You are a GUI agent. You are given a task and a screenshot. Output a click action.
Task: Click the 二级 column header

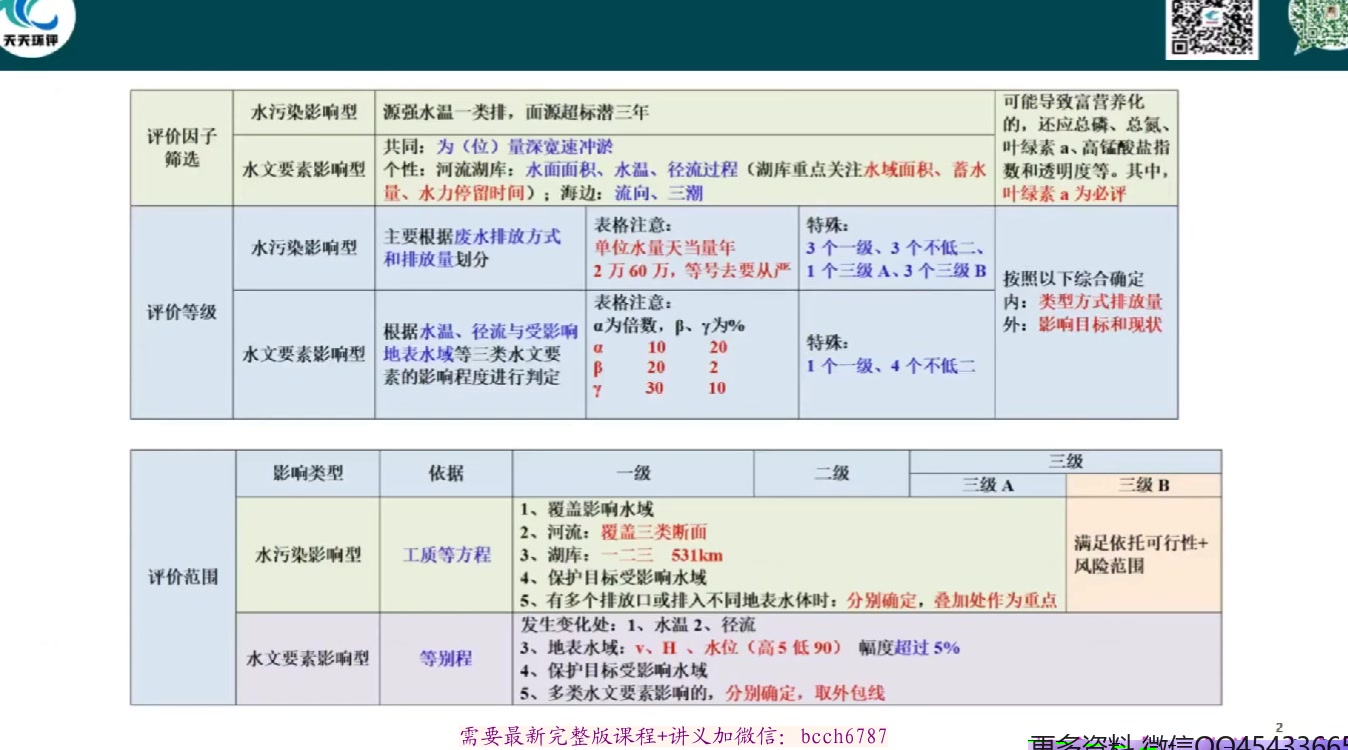(831, 473)
